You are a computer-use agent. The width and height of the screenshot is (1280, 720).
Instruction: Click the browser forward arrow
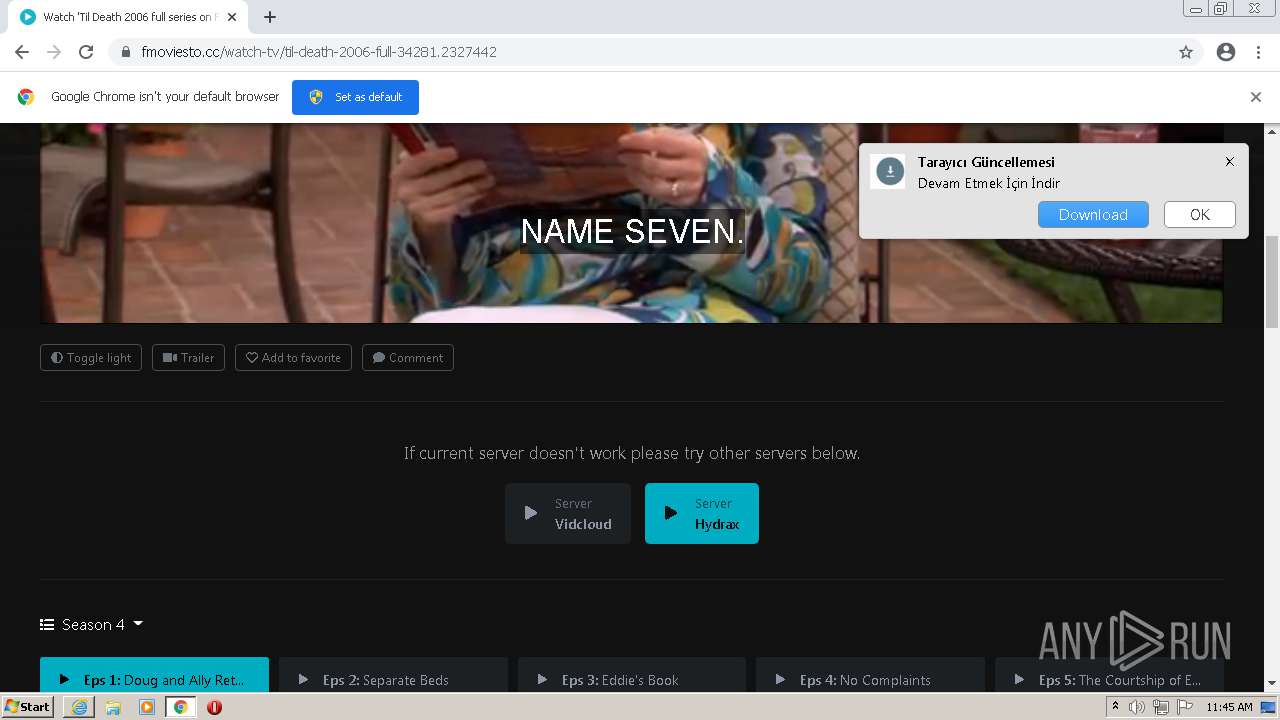coord(54,52)
